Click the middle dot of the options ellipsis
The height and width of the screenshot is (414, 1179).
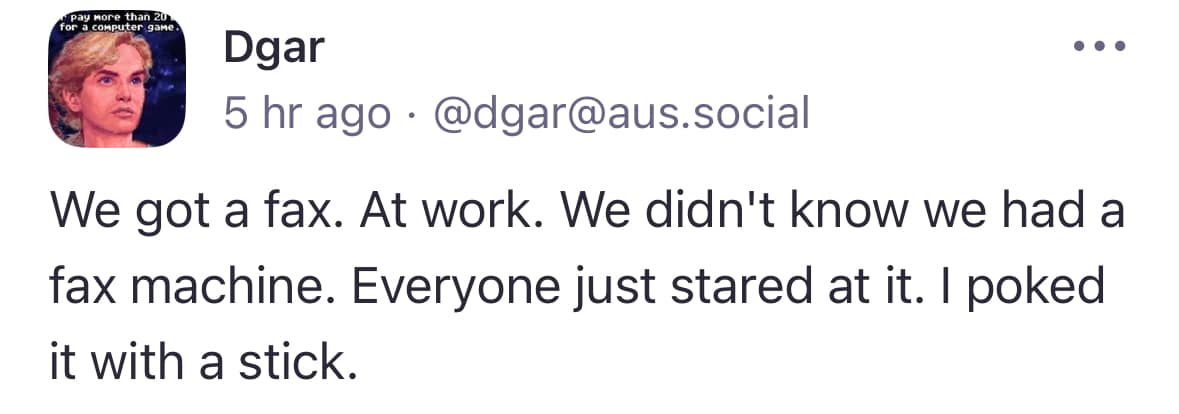click(x=1099, y=47)
